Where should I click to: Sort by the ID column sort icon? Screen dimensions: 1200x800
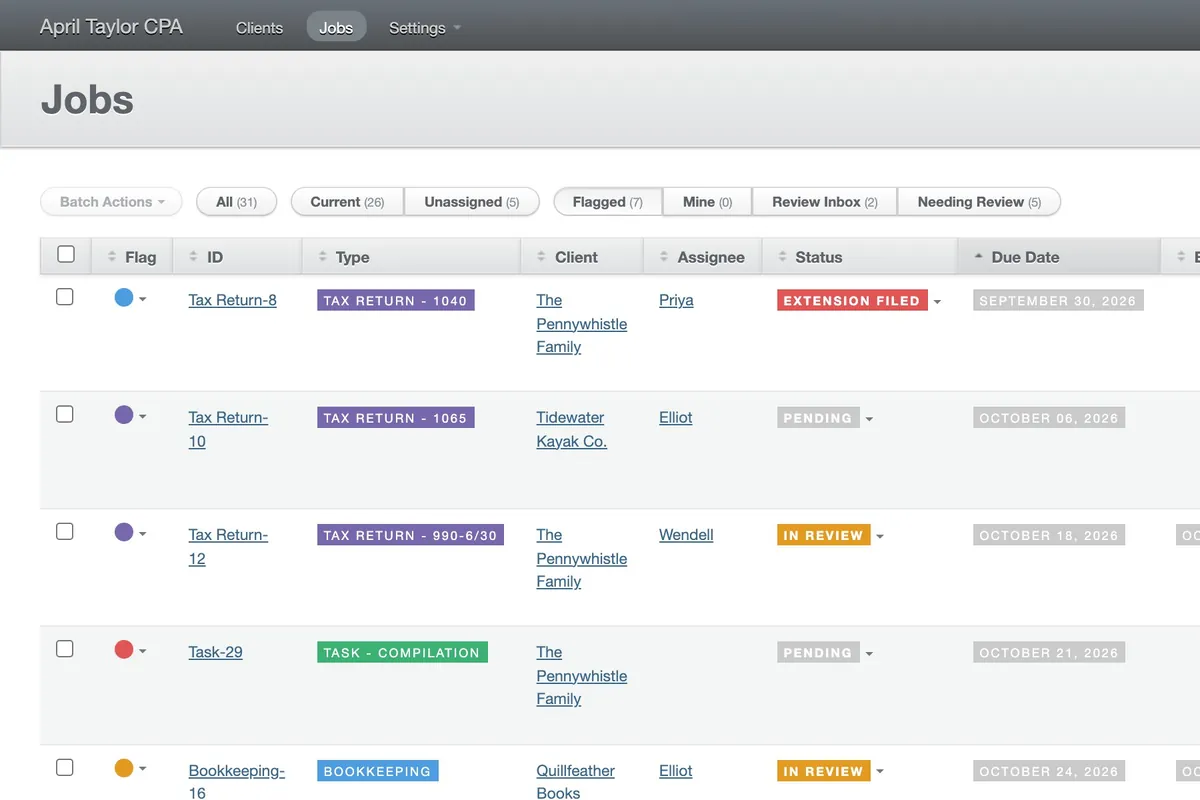click(x=193, y=257)
